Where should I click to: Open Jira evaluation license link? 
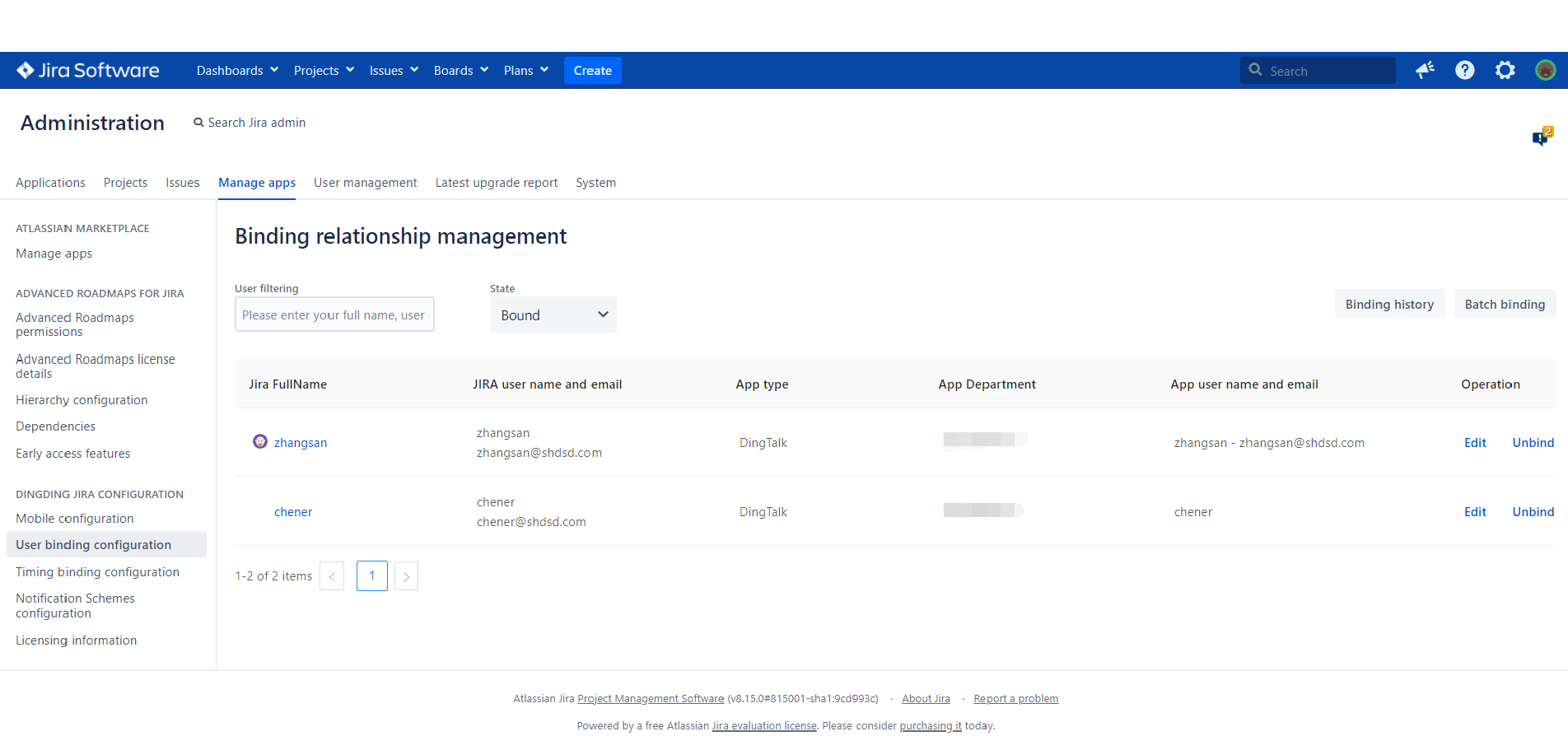764,726
